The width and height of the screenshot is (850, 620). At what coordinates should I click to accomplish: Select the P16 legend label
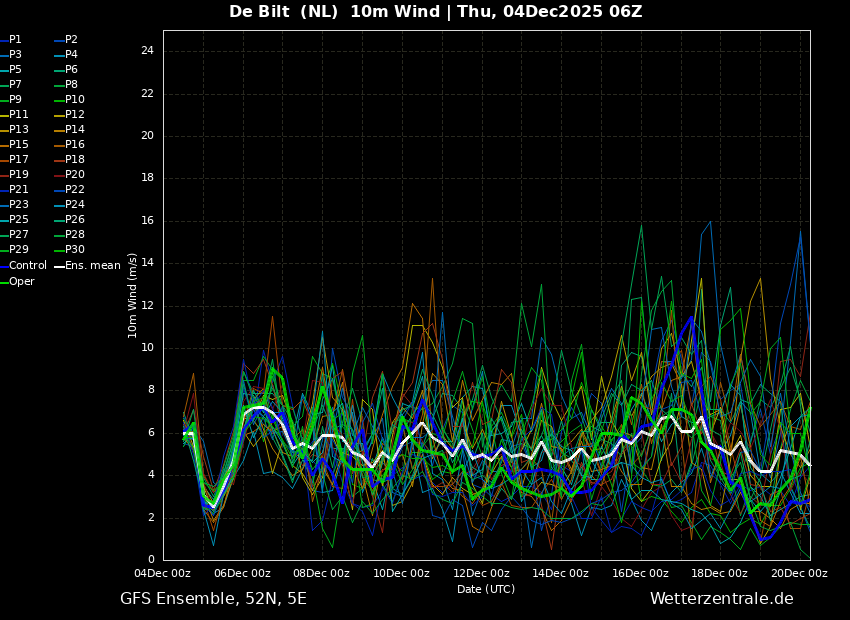(74, 145)
